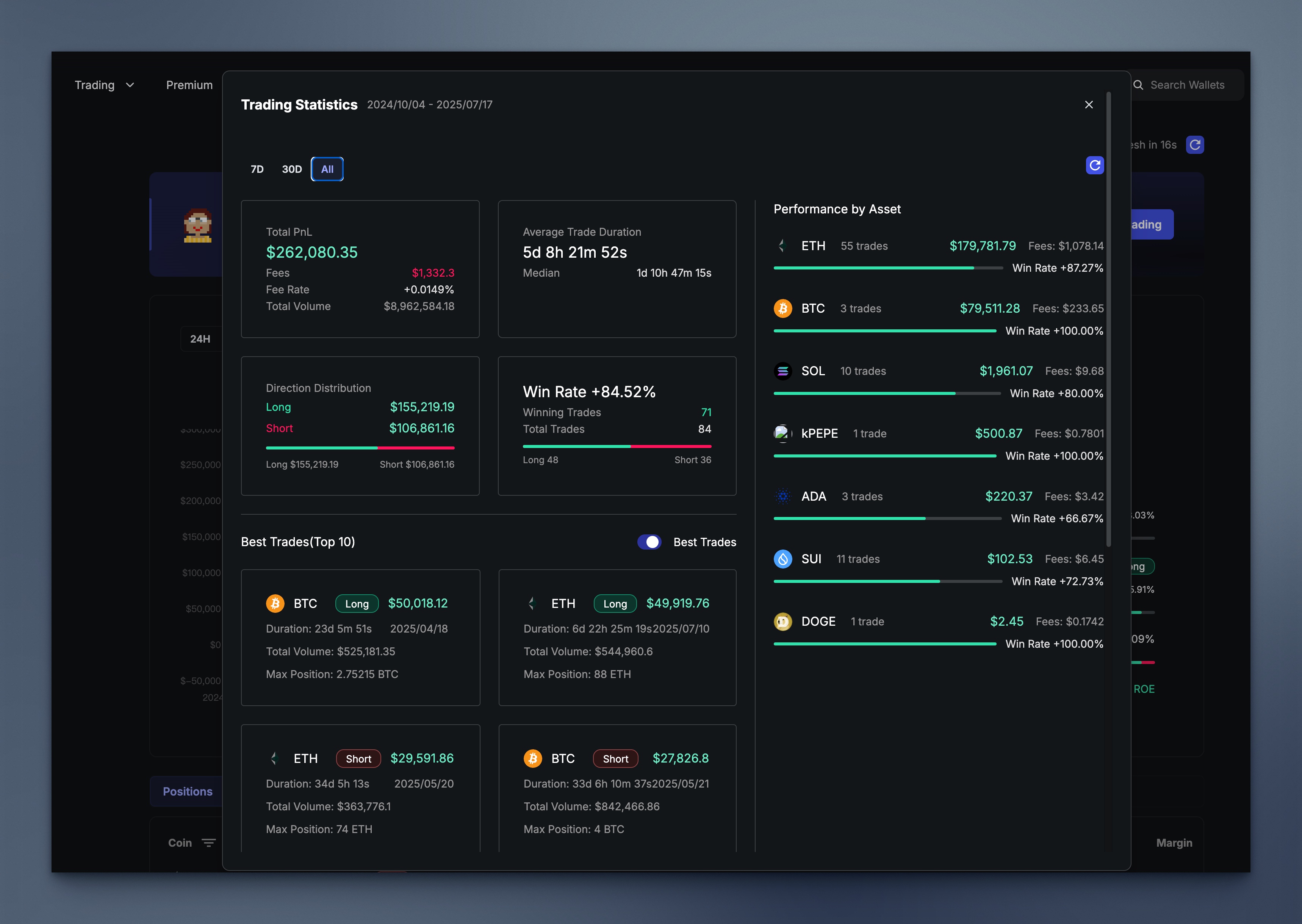This screenshot has width=1302, height=924.
Task: Click the pixel avatar profile picture
Action: [x=197, y=226]
